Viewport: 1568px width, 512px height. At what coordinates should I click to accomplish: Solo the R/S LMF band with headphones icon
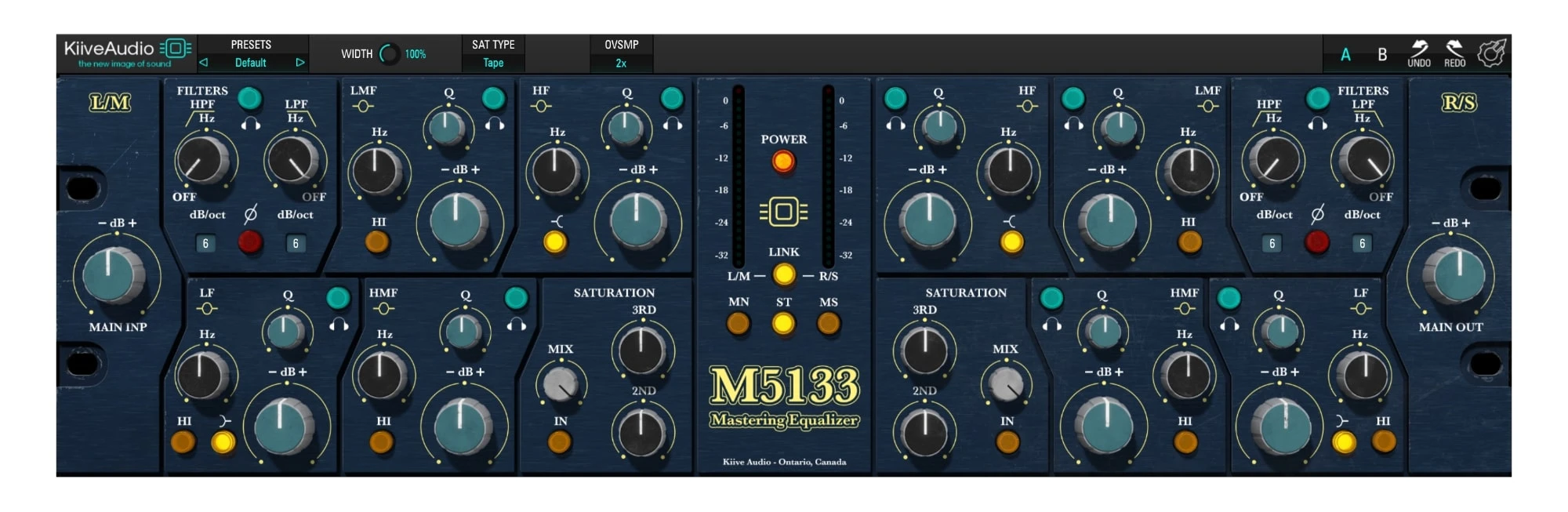tap(1073, 124)
